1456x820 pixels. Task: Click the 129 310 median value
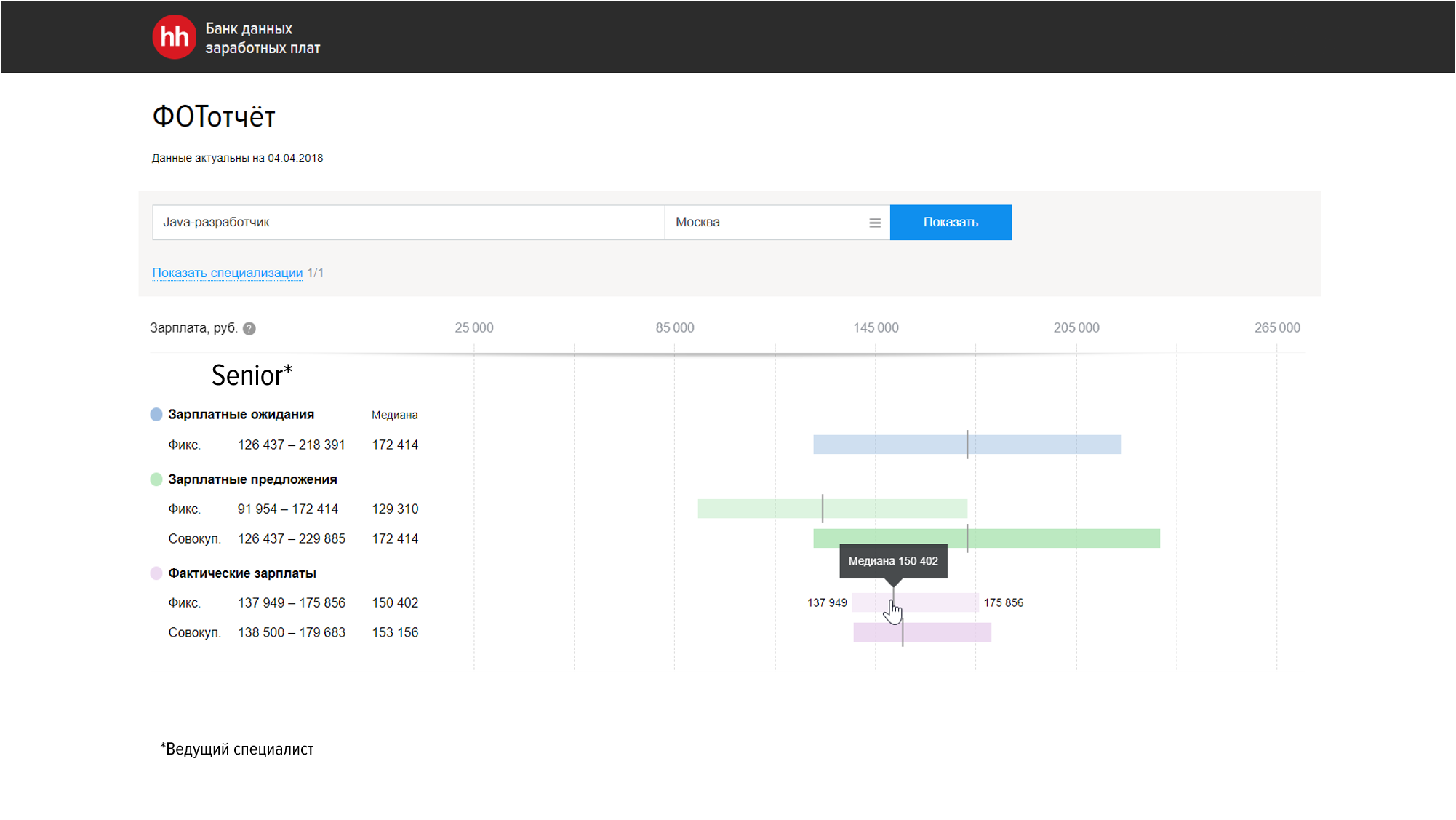[395, 509]
